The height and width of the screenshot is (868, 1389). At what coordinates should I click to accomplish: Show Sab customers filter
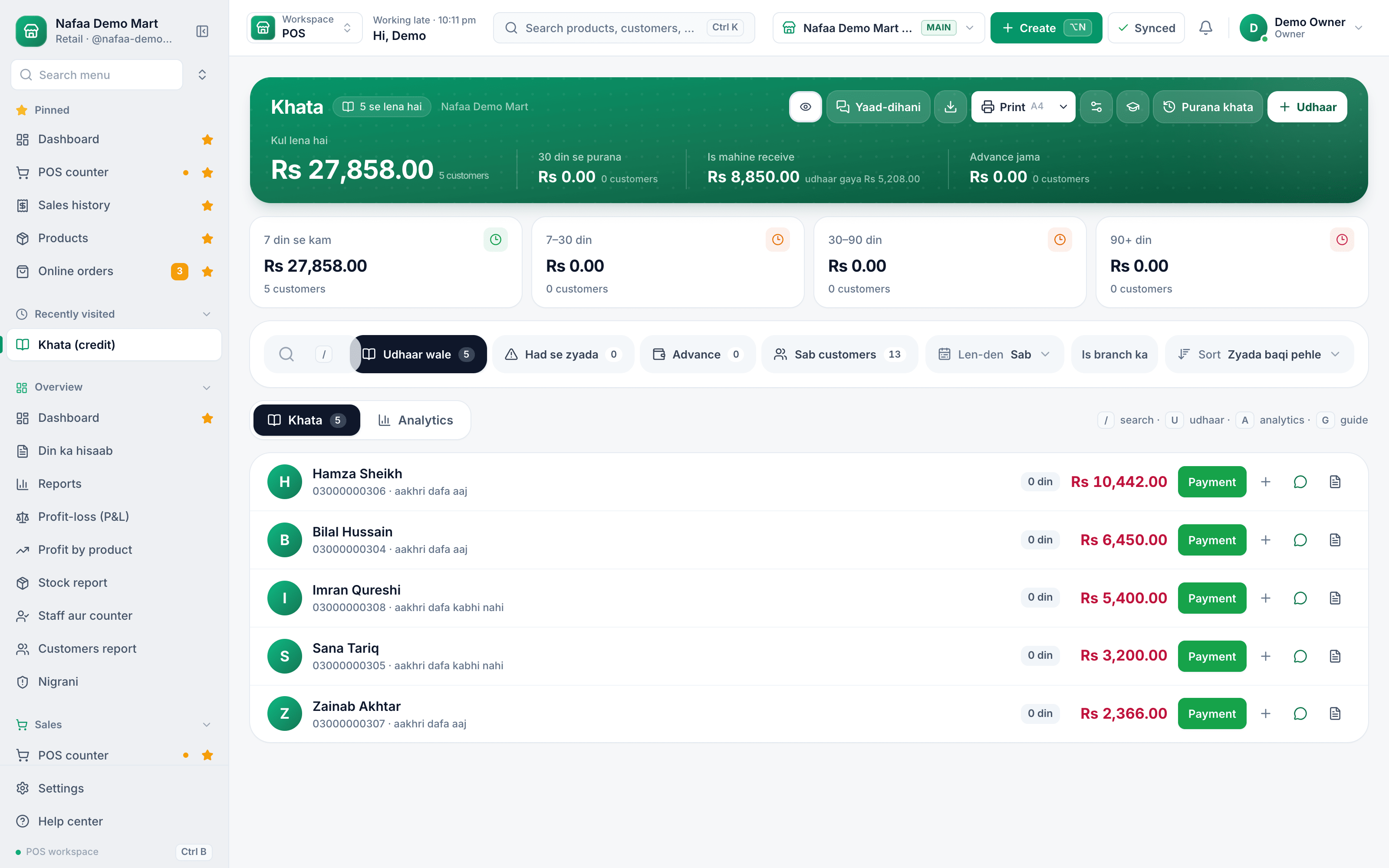839,354
